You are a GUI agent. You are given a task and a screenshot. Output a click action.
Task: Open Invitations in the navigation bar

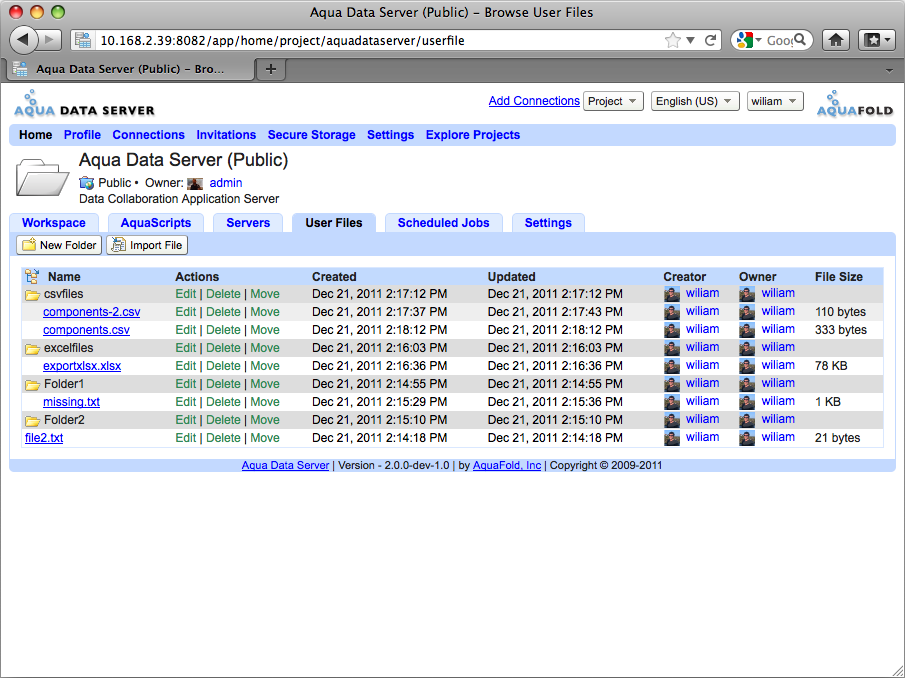tap(226, 134)
